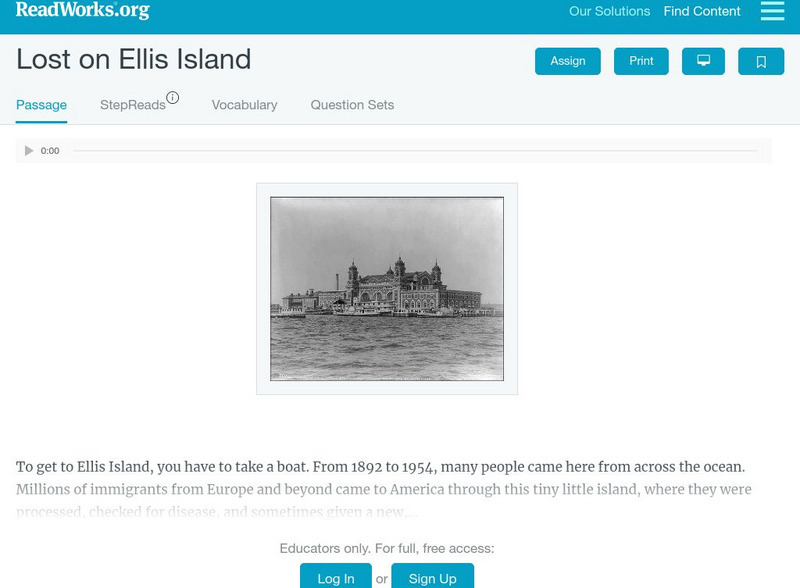
Task: Click the audio time display 0:00
Action: (50, 151)
